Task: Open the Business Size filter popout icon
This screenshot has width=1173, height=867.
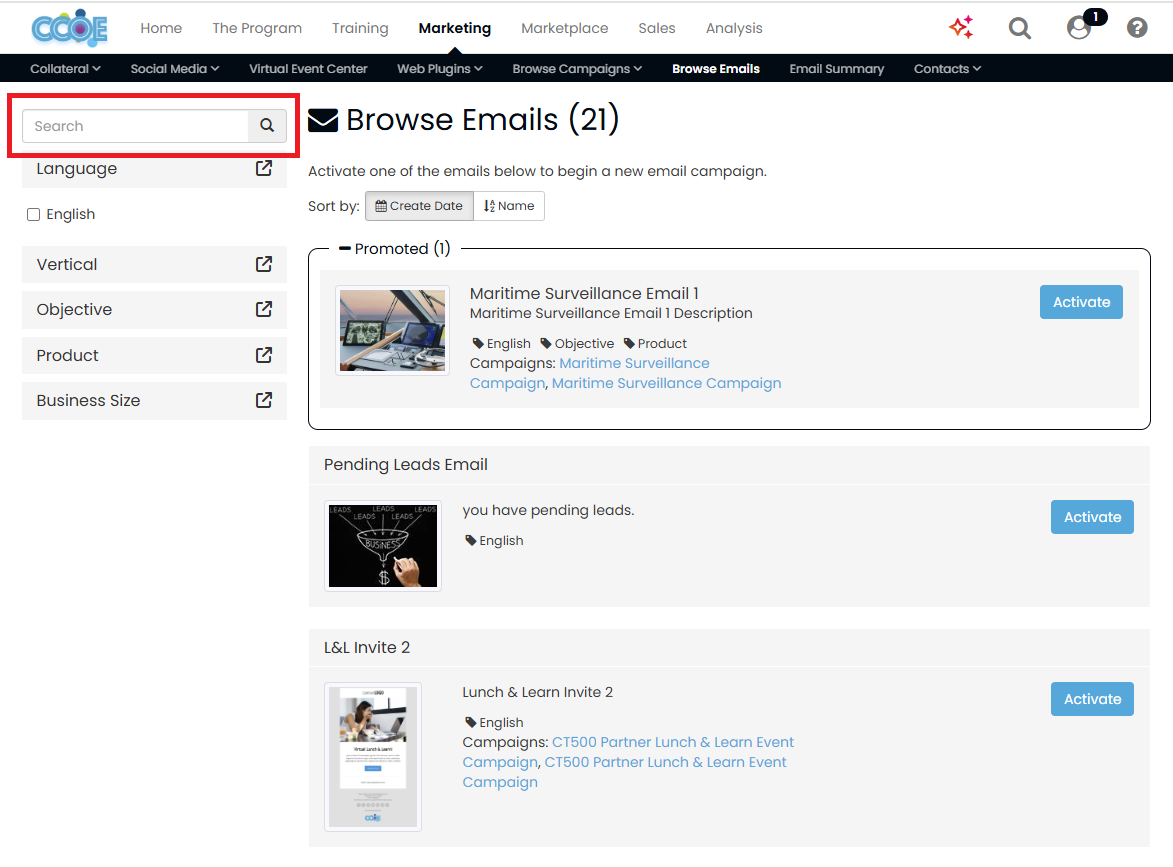Action: [263, 400]
